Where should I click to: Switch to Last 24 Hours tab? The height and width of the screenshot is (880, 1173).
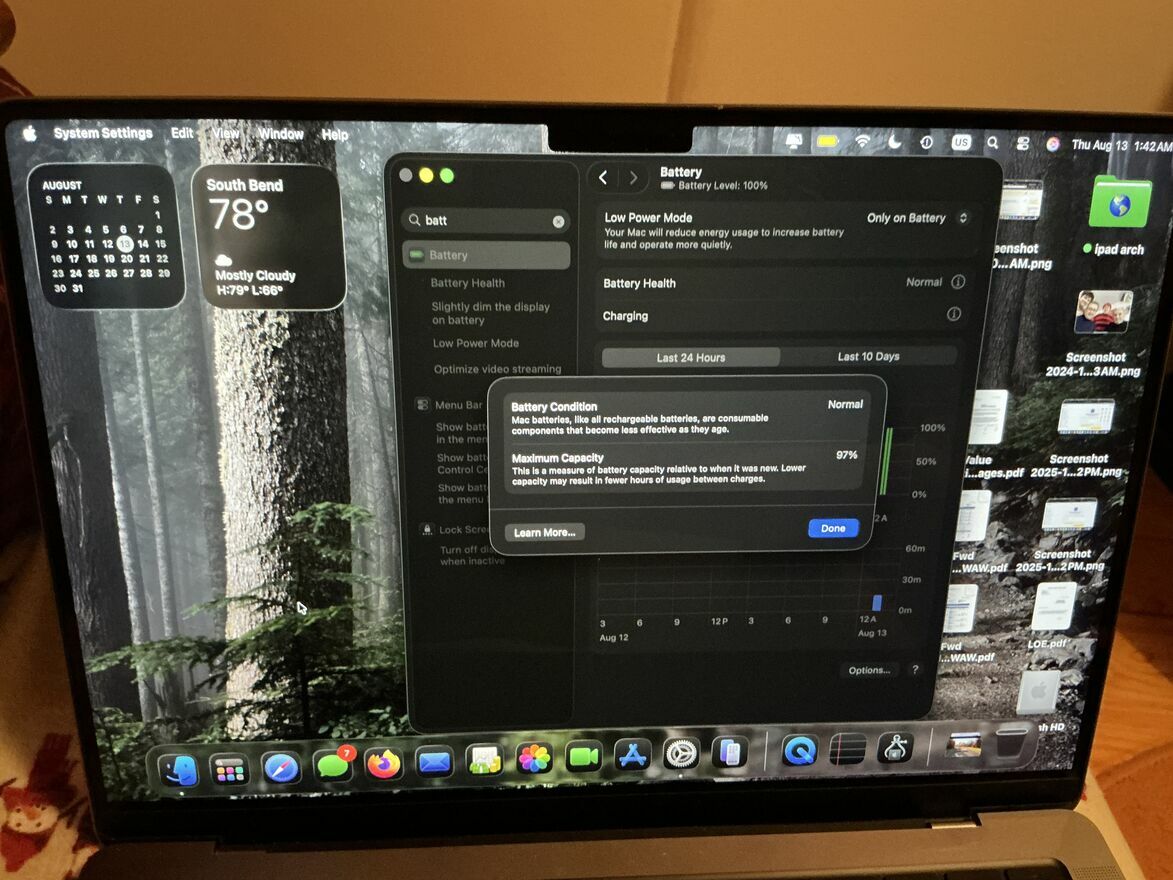[x=690, y=358]
